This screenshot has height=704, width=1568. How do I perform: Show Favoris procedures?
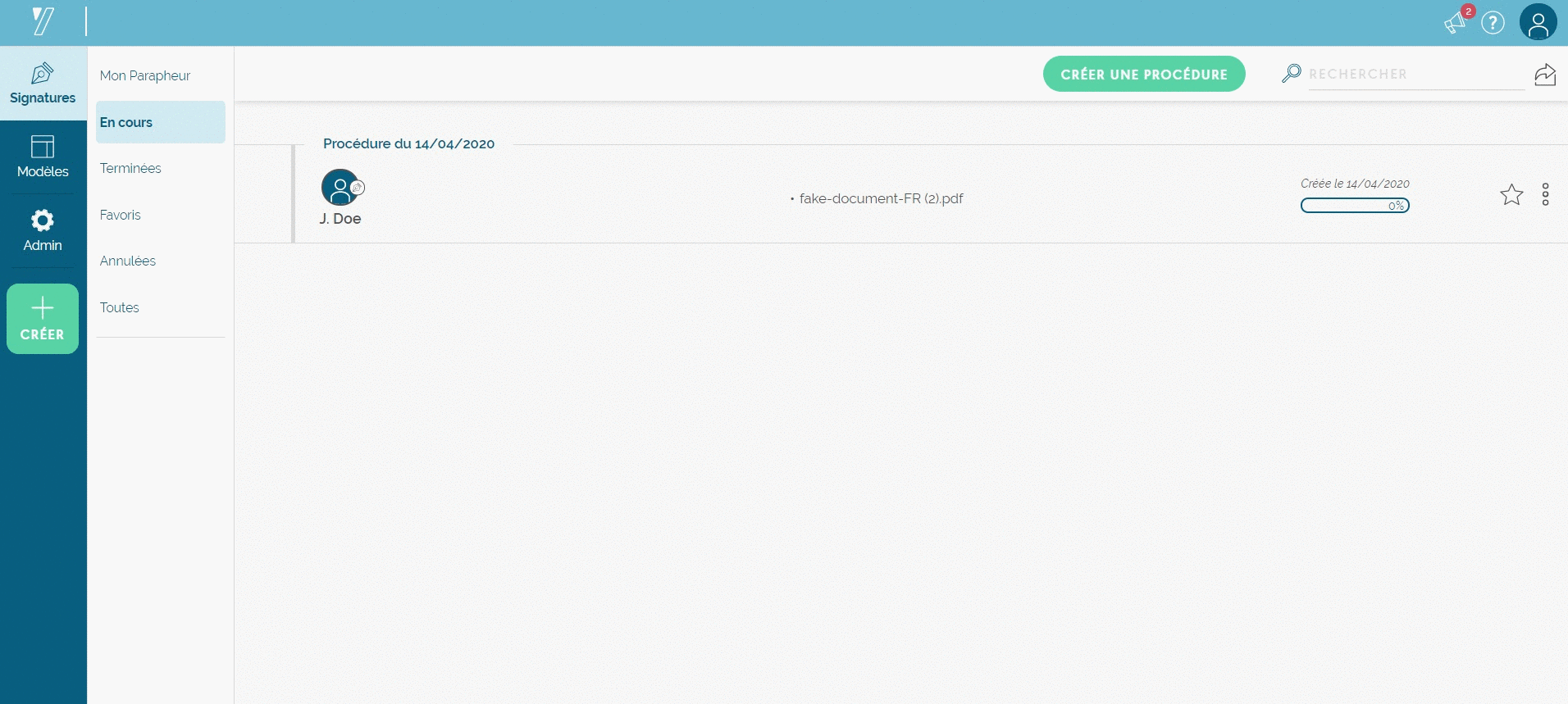pos(121,215)
